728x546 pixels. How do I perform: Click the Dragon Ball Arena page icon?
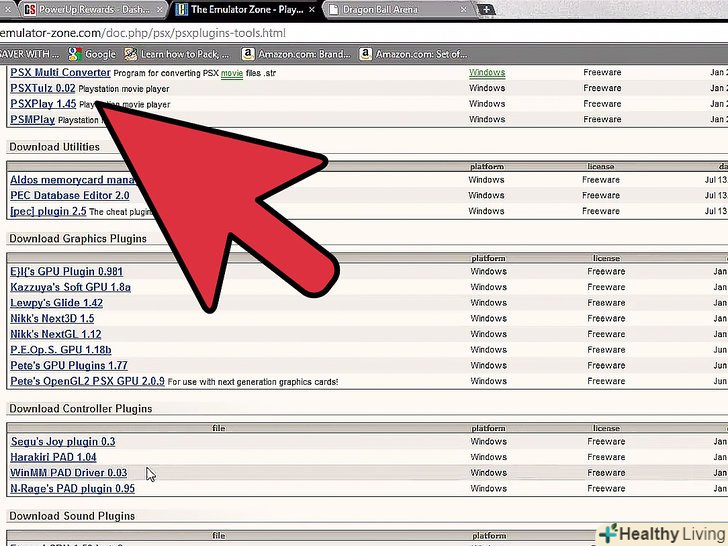point(333,9)
